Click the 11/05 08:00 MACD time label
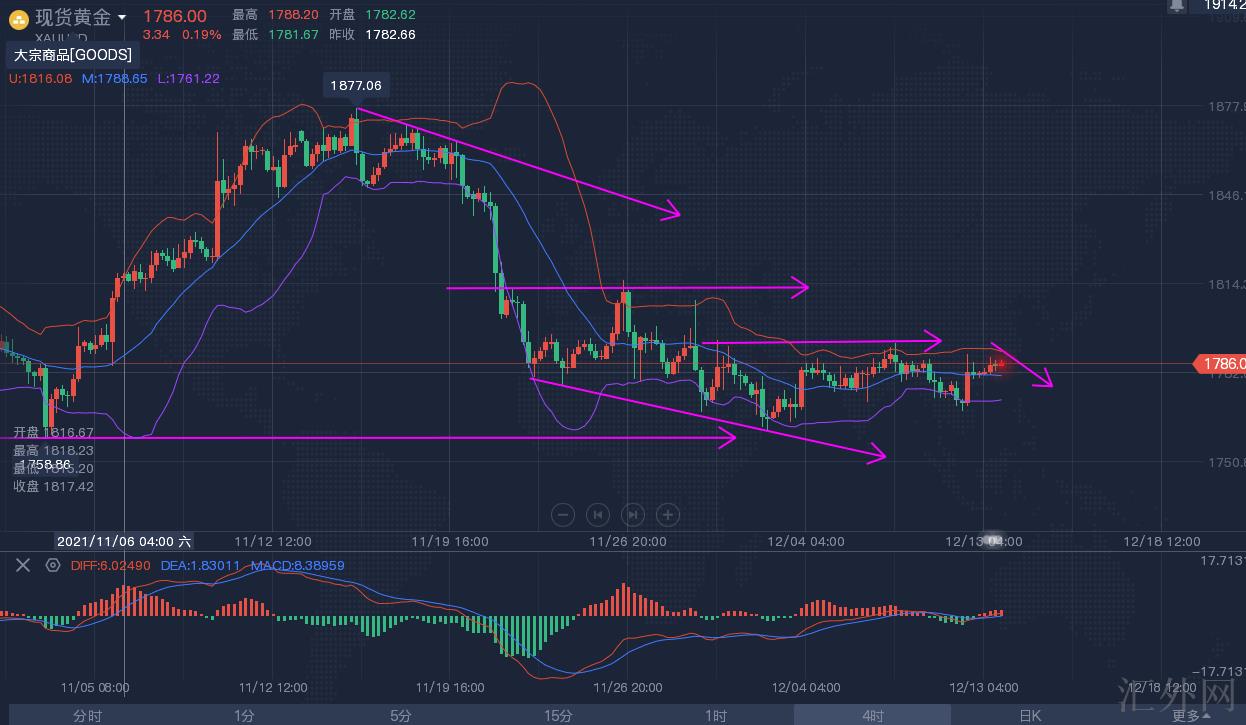 pyautogui.click(x=95, y=687)
